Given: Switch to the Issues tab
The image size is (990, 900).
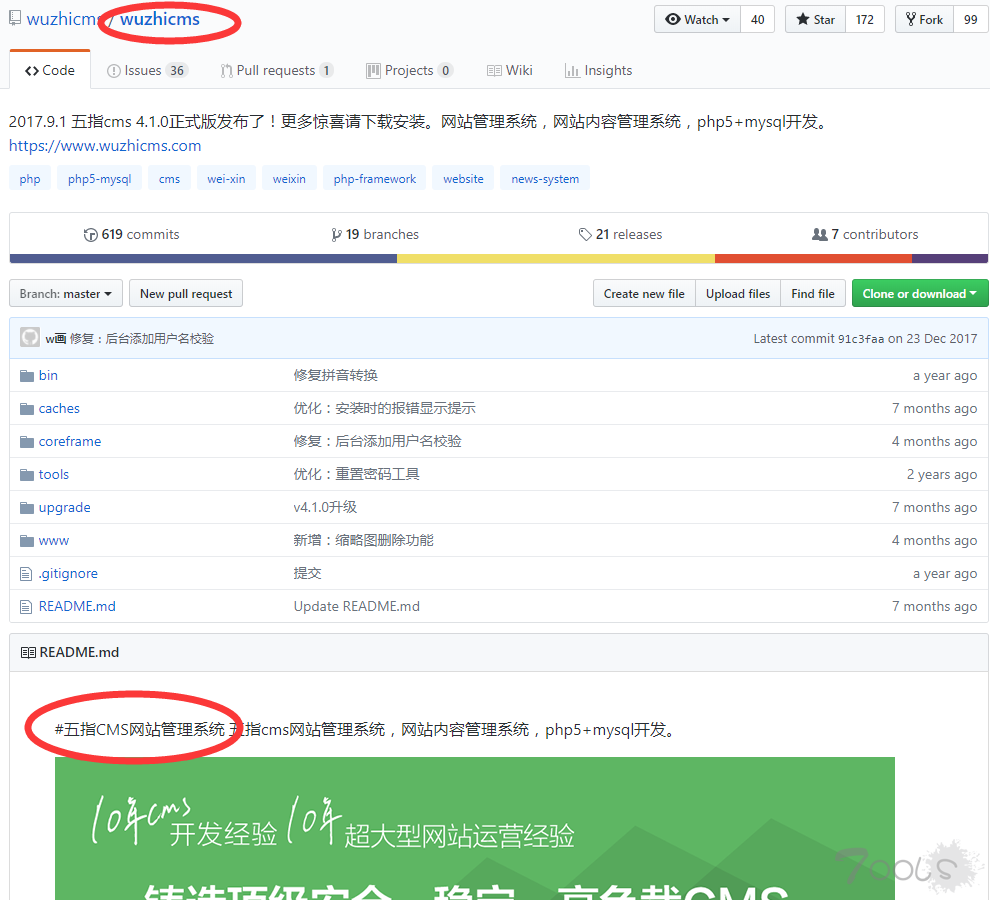Looking at the screenshot, I should pos(146,70).
